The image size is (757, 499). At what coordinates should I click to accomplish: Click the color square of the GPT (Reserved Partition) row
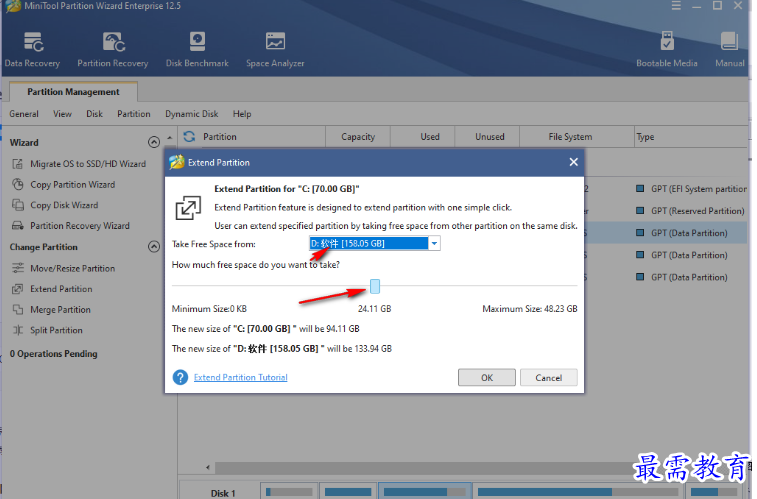[x=640, y=210]
